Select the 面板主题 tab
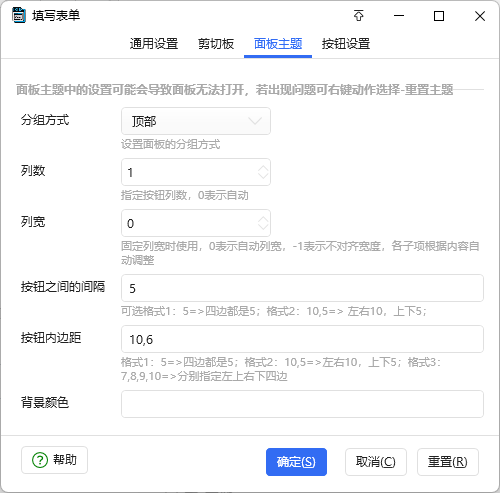The width and height of the screenshot is (500, 493). click(278, 44)
